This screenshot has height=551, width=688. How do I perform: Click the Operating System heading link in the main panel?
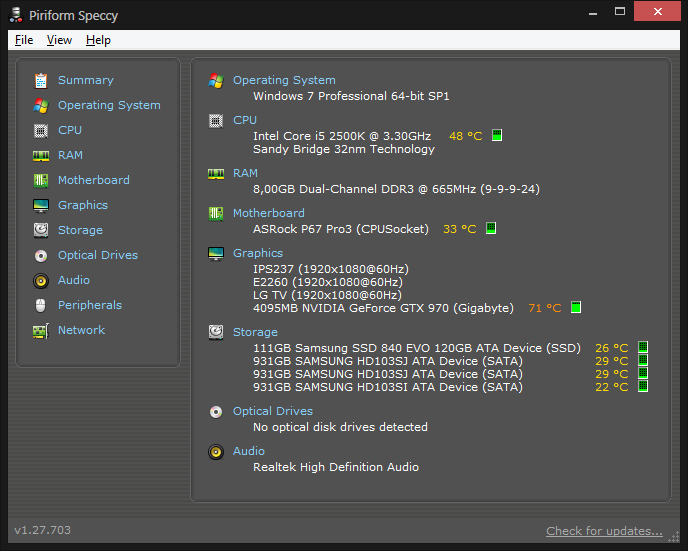284,80
